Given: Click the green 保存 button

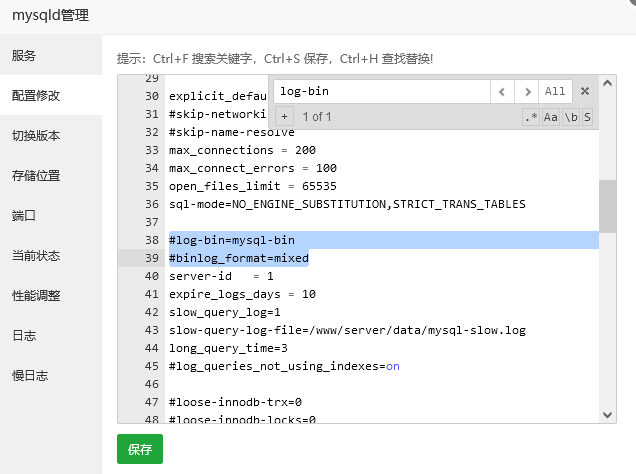Looking at the screenshot, I should (140, 449).
